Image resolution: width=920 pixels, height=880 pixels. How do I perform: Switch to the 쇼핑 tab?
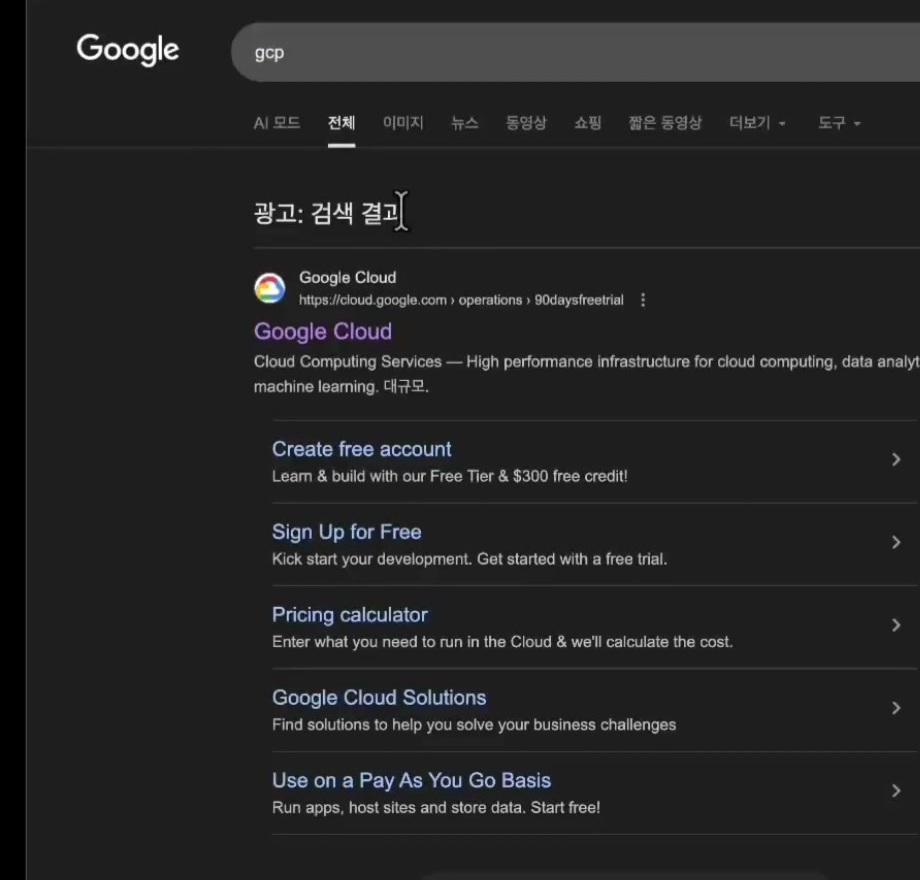(x=588, y=122)
